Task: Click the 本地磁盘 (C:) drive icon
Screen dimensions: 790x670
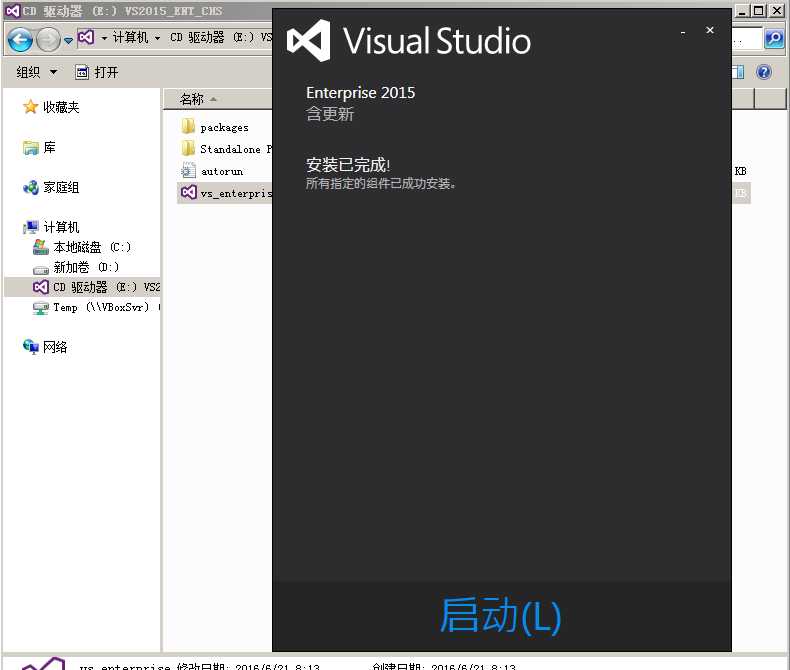Action: (41, 247)
